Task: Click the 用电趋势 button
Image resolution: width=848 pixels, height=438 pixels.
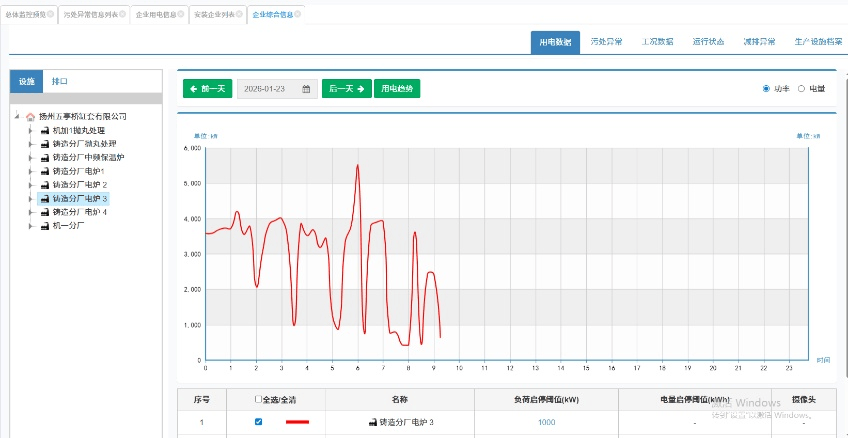Action: coord(398,89)
